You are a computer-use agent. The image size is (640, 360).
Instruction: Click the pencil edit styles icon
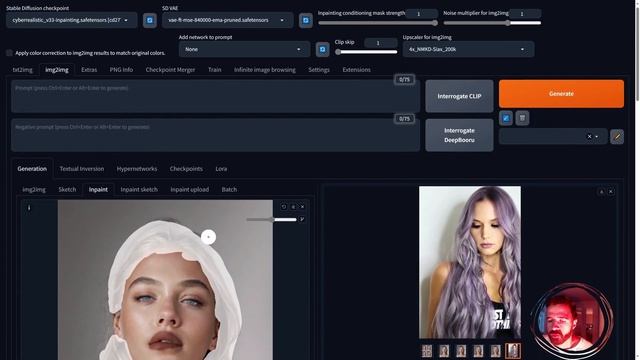point(617,137)
